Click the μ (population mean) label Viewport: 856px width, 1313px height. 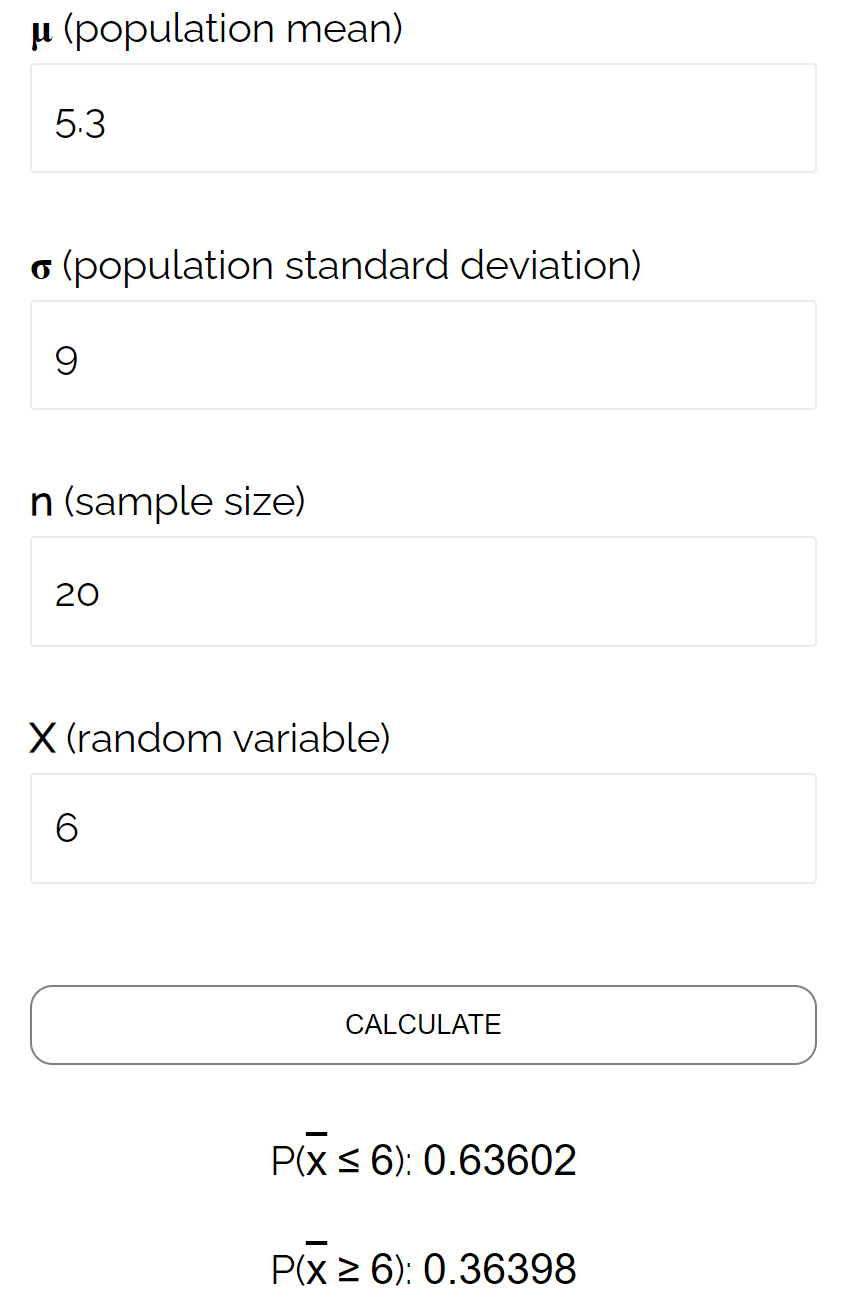point(215,28)
